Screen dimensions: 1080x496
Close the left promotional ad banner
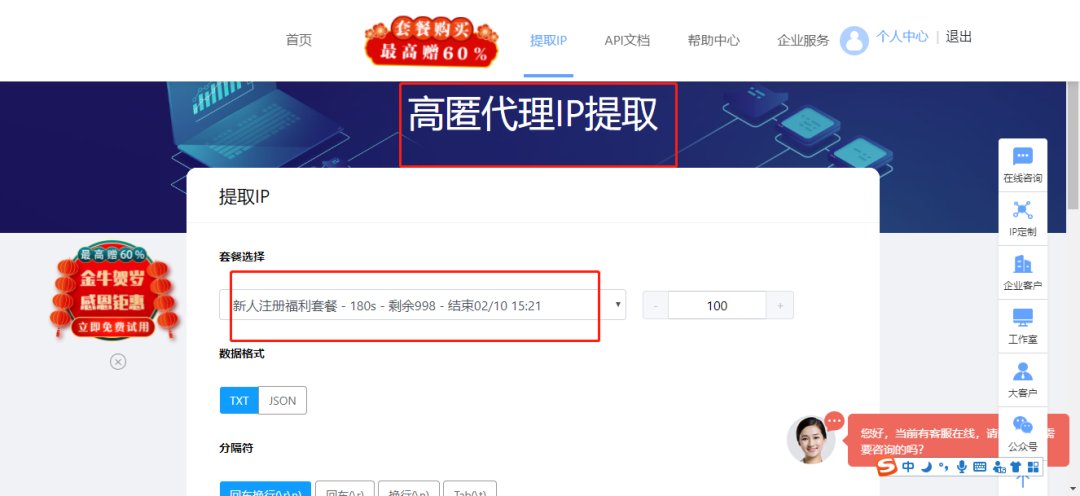tap(118, 361)
